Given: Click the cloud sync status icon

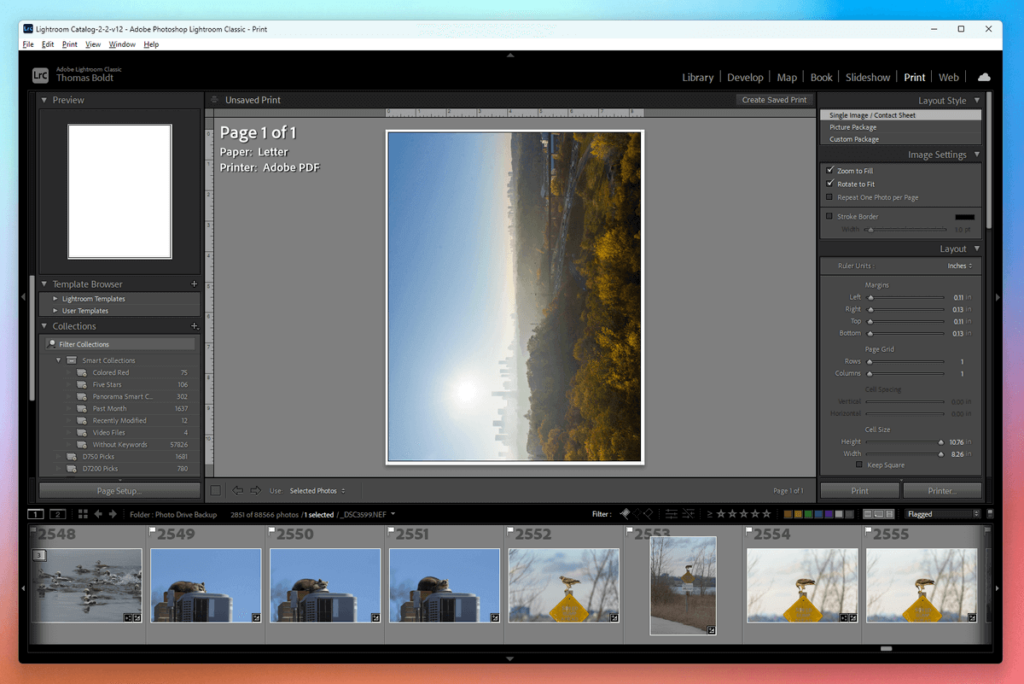Looking at the screenshot, I should pyautogui.click(x=983, y=77).
